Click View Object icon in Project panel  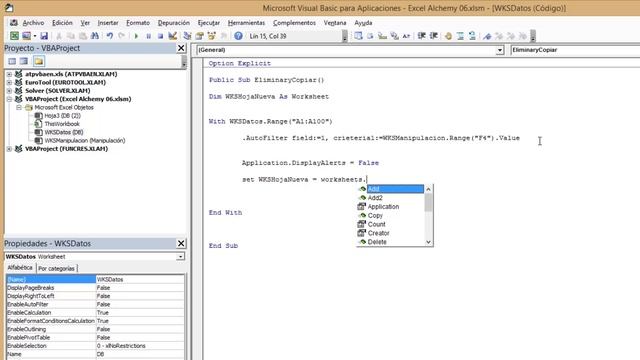click(24, 61)
